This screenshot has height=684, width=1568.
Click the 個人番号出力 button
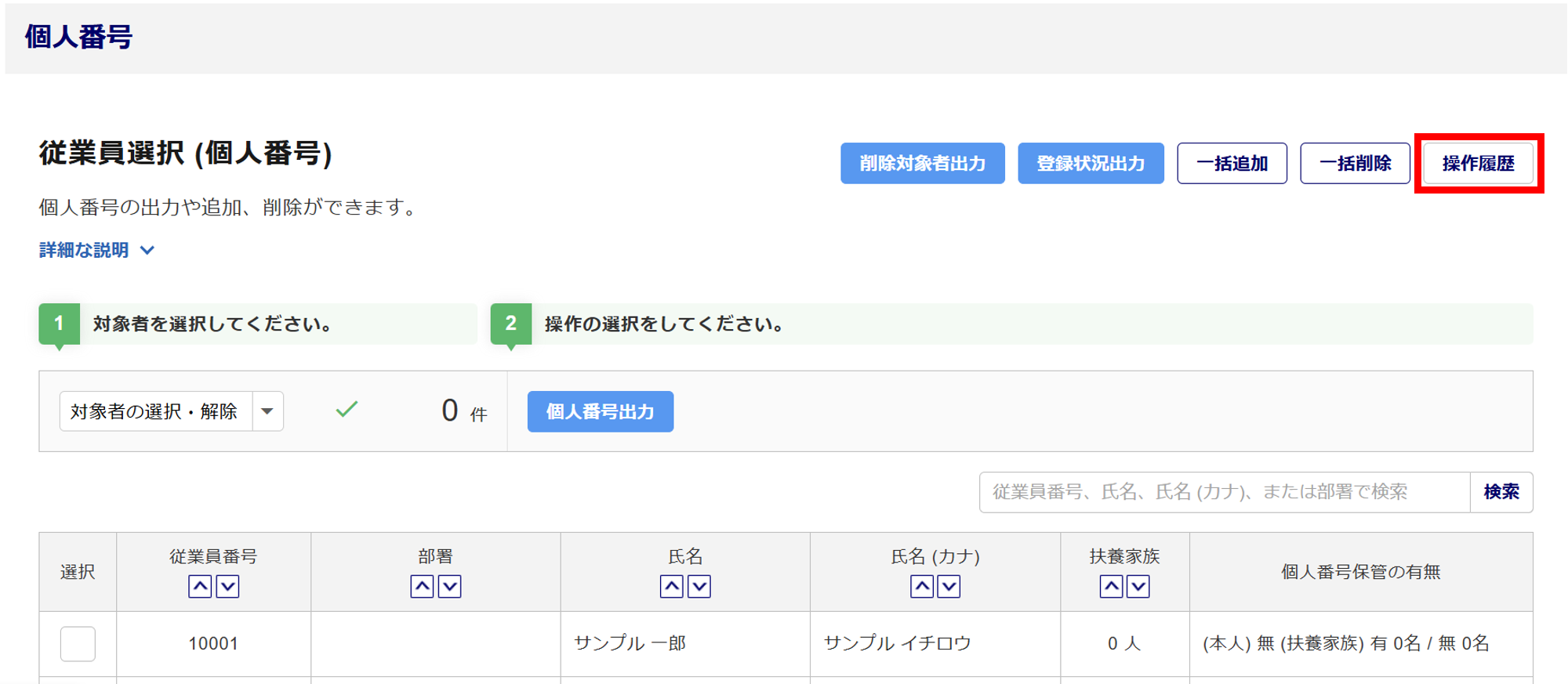coord(600,411)
